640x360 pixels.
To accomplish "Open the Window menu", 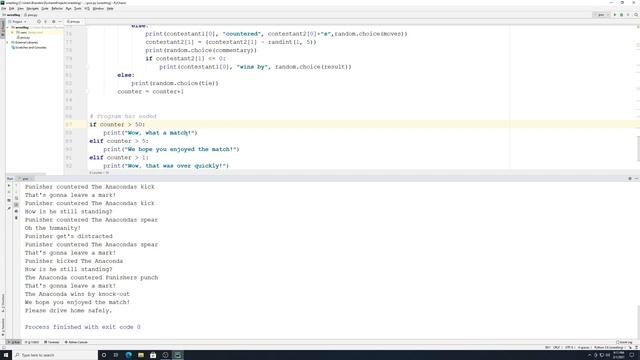I will (98, 9).
